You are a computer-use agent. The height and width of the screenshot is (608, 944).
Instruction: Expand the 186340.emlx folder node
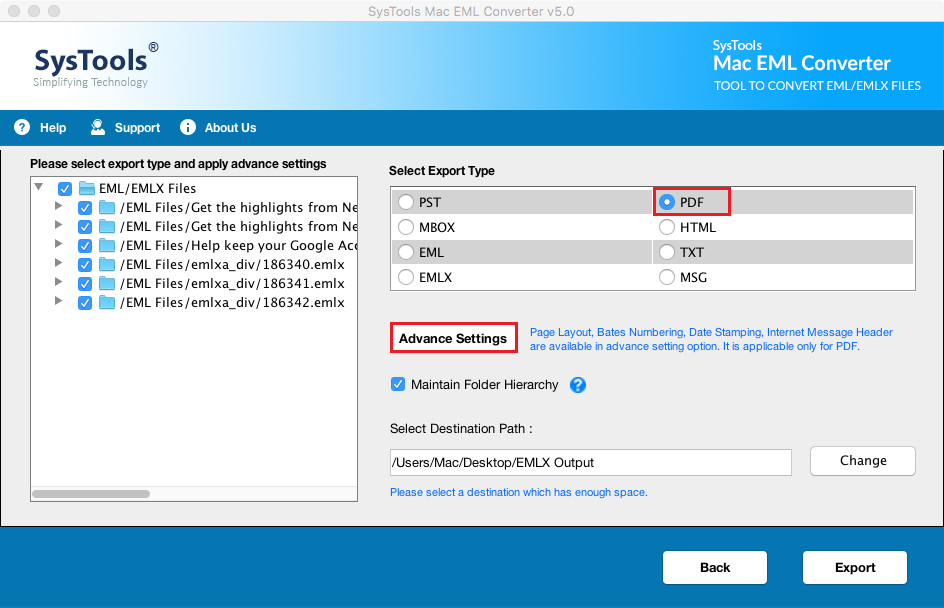pyautogui.click(x=58, y=262)
